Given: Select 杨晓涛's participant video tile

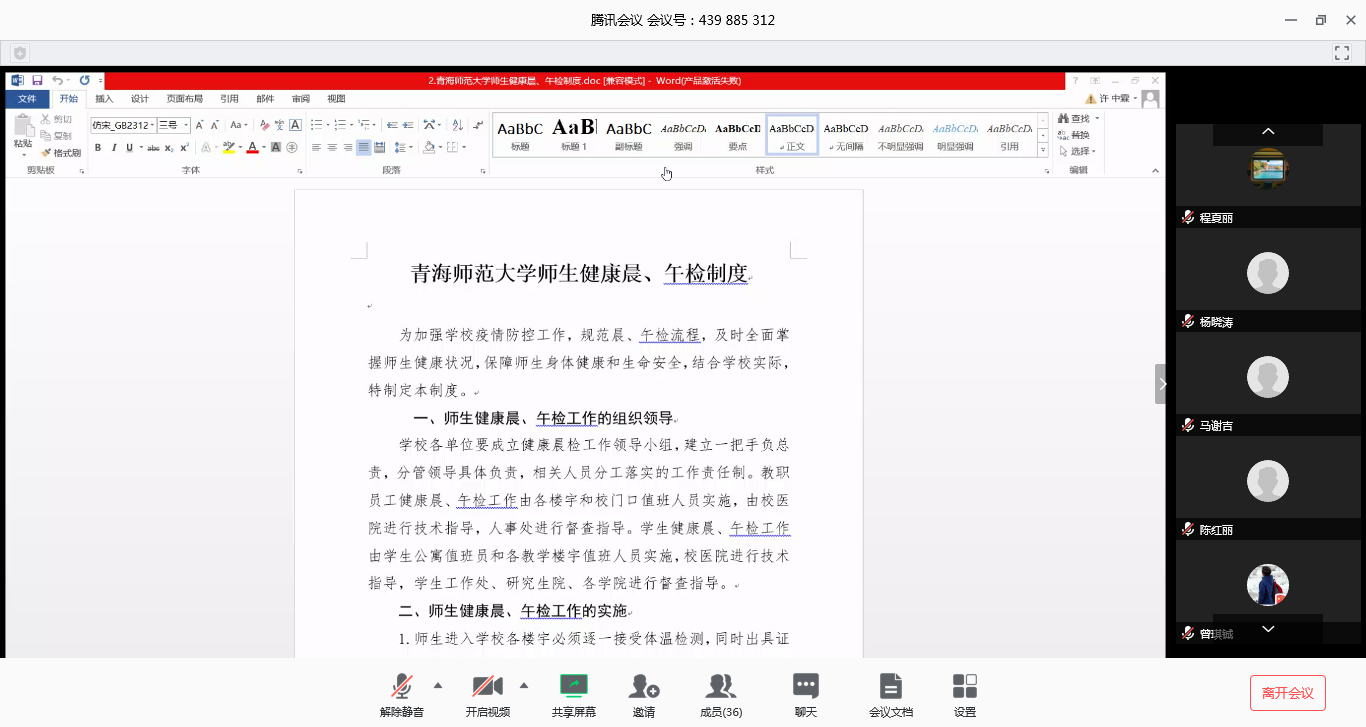Looking at the screenshot, I should pos(1267,273).
